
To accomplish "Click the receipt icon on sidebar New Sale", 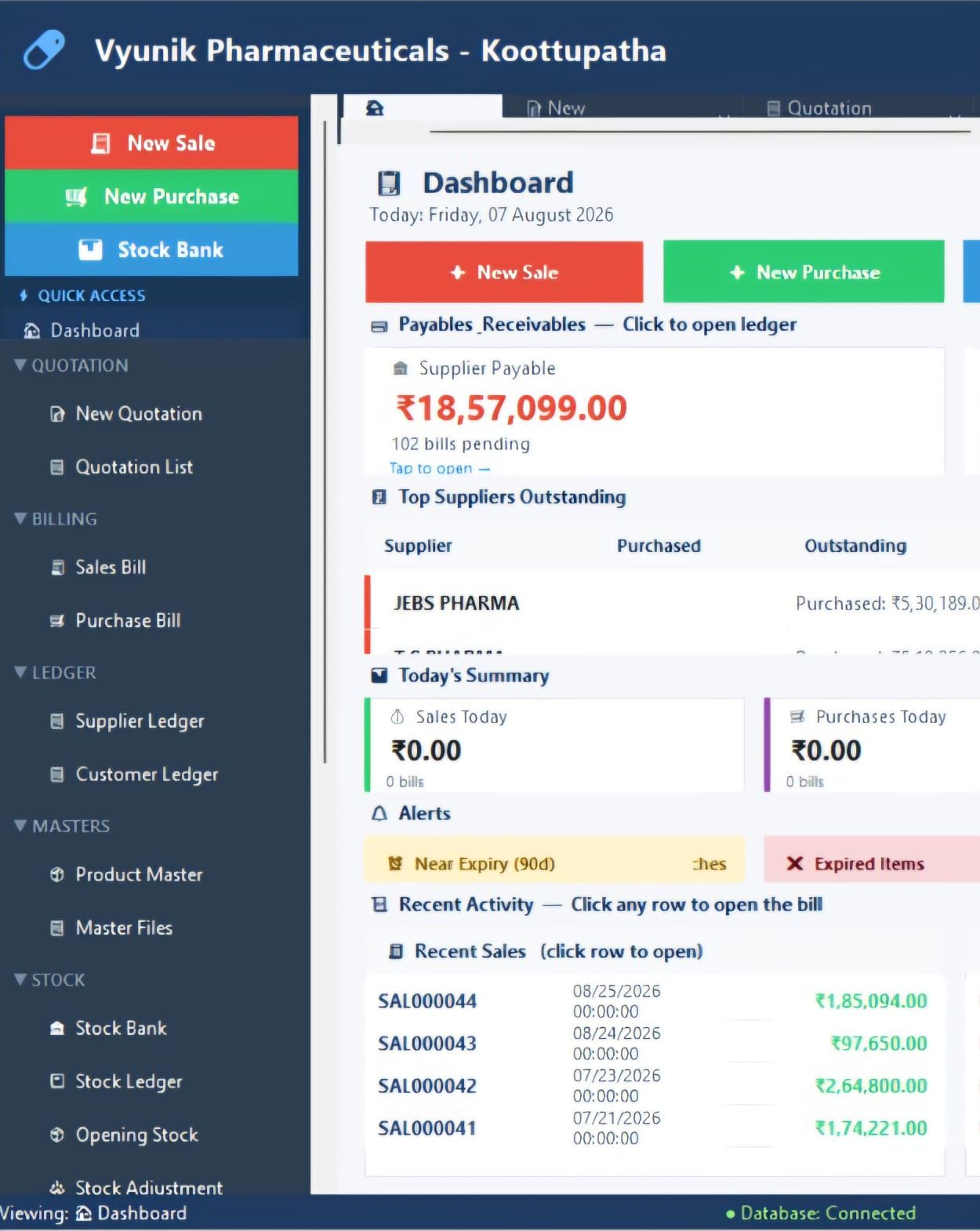I will tap(100, 143).
